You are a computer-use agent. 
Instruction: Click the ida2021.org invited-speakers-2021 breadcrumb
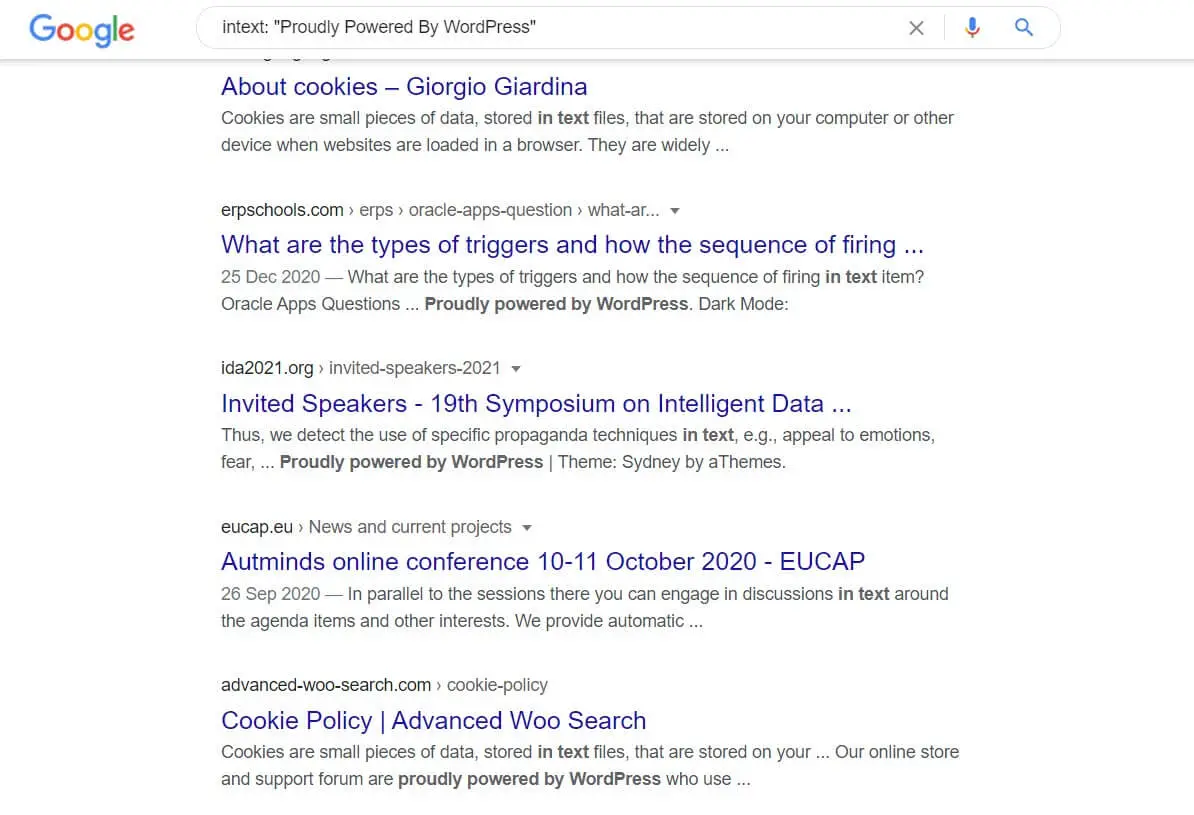coord(360,369)
